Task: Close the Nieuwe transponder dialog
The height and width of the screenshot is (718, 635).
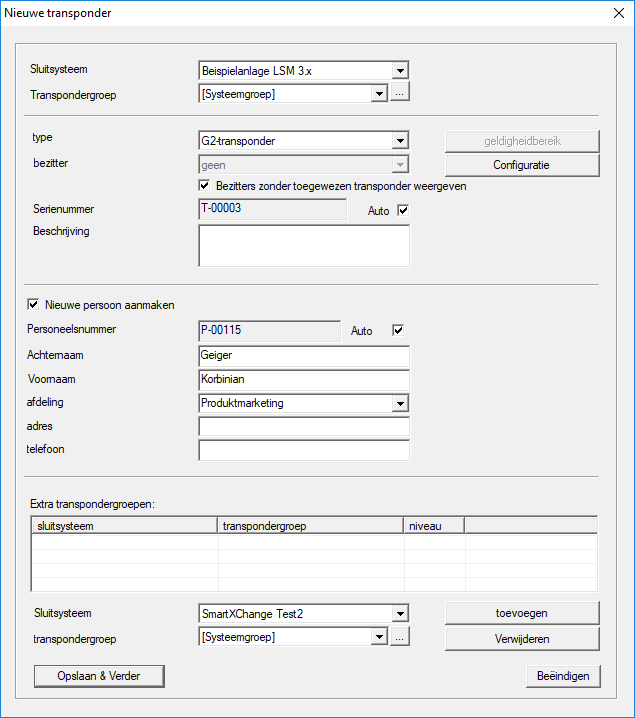Action: [x=616, y=13]
